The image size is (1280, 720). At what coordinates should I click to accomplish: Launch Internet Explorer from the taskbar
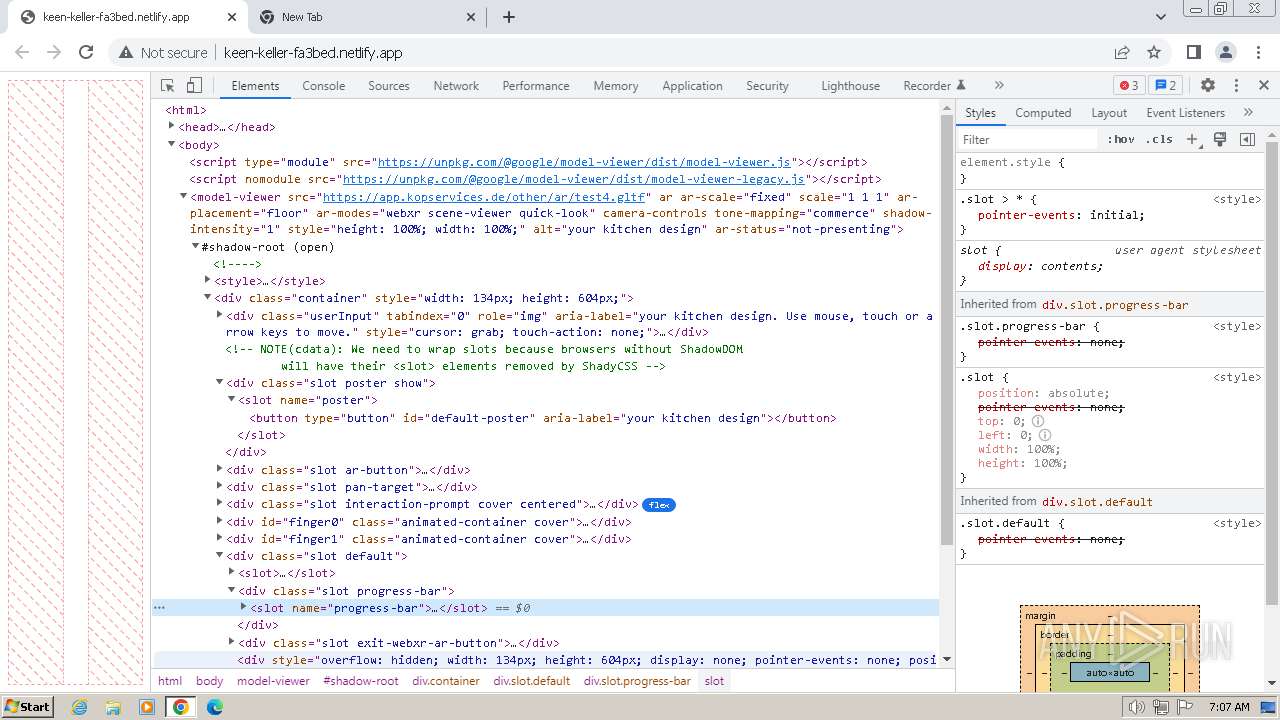[x=80, y=706]
